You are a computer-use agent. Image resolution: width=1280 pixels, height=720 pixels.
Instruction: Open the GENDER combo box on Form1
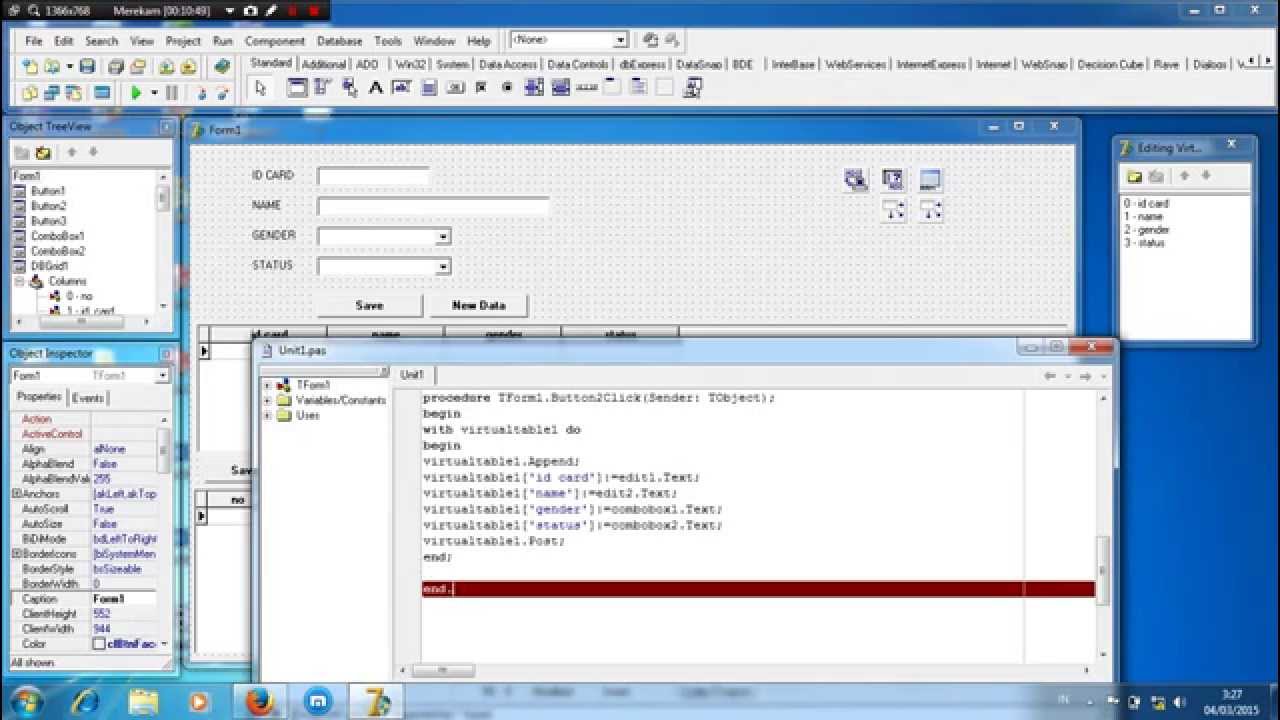[442, 237]
